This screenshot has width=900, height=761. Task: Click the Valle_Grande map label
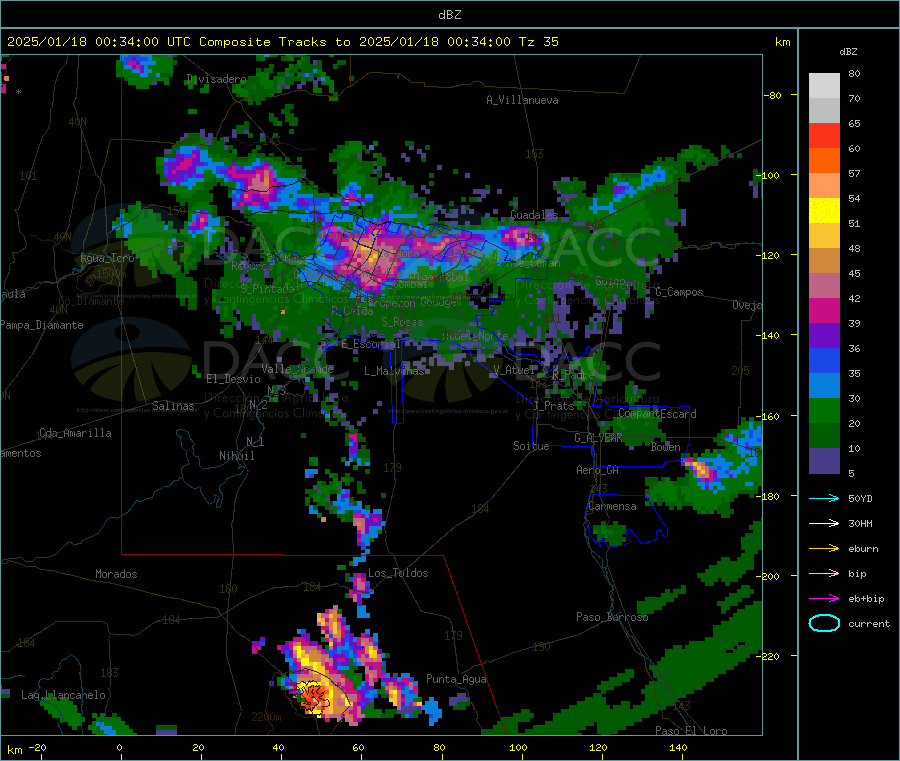click(x=297, y=369)
